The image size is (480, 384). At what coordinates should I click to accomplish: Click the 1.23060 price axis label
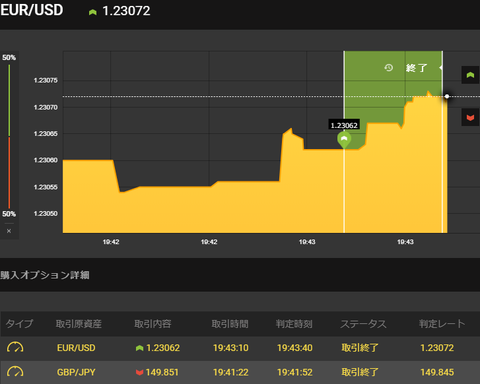45,160
